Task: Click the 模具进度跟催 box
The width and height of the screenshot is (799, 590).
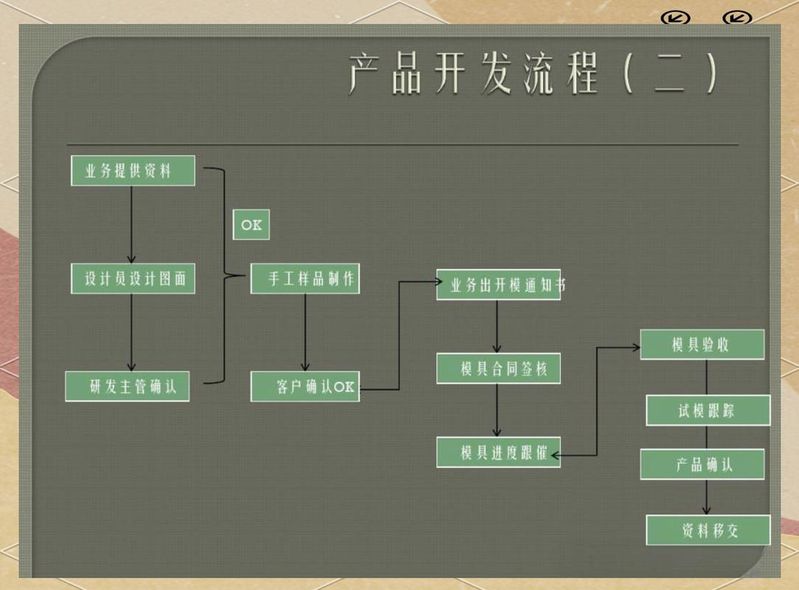Action: pos(499,452)
